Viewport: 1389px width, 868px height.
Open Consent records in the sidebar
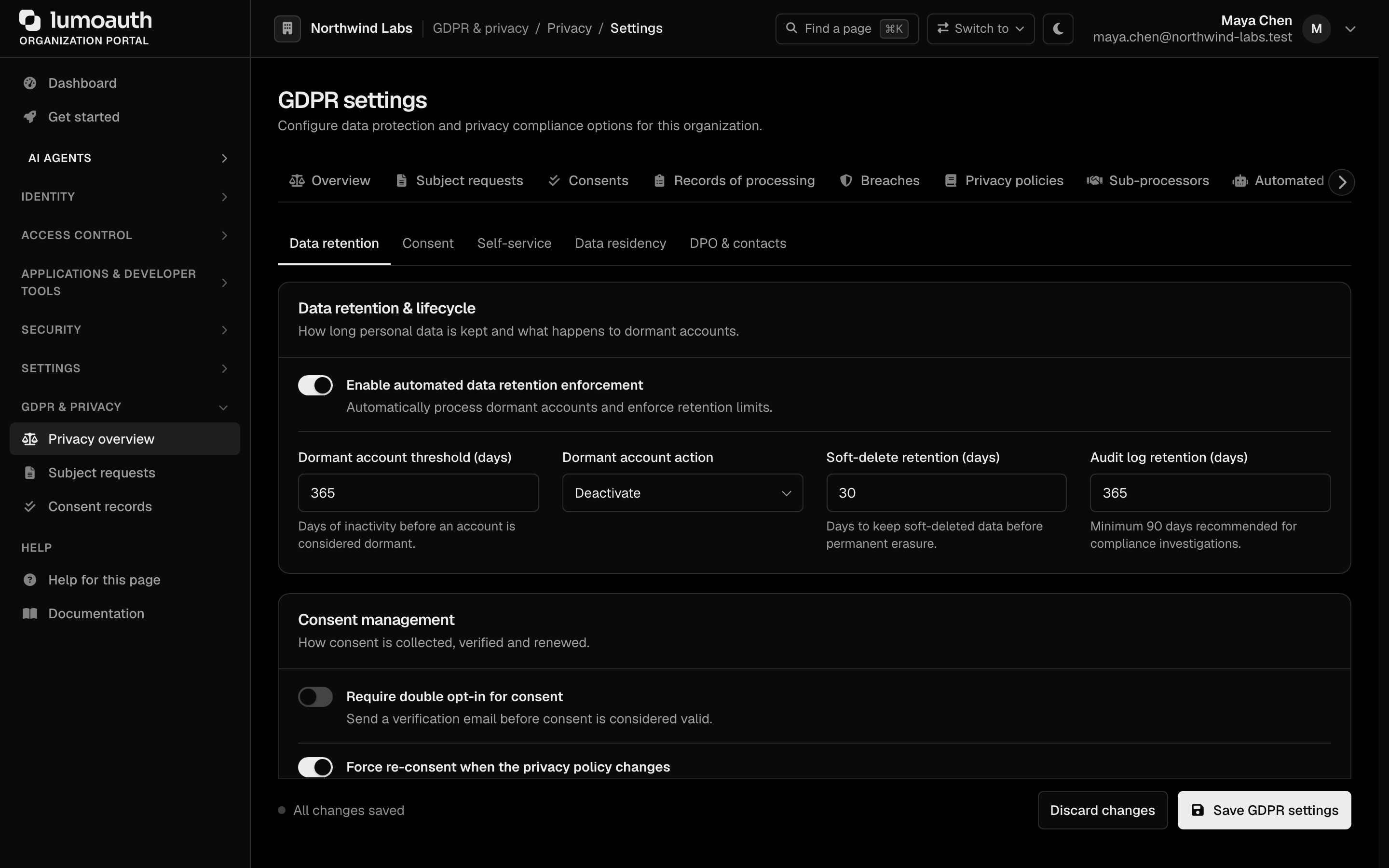point(125,507)
